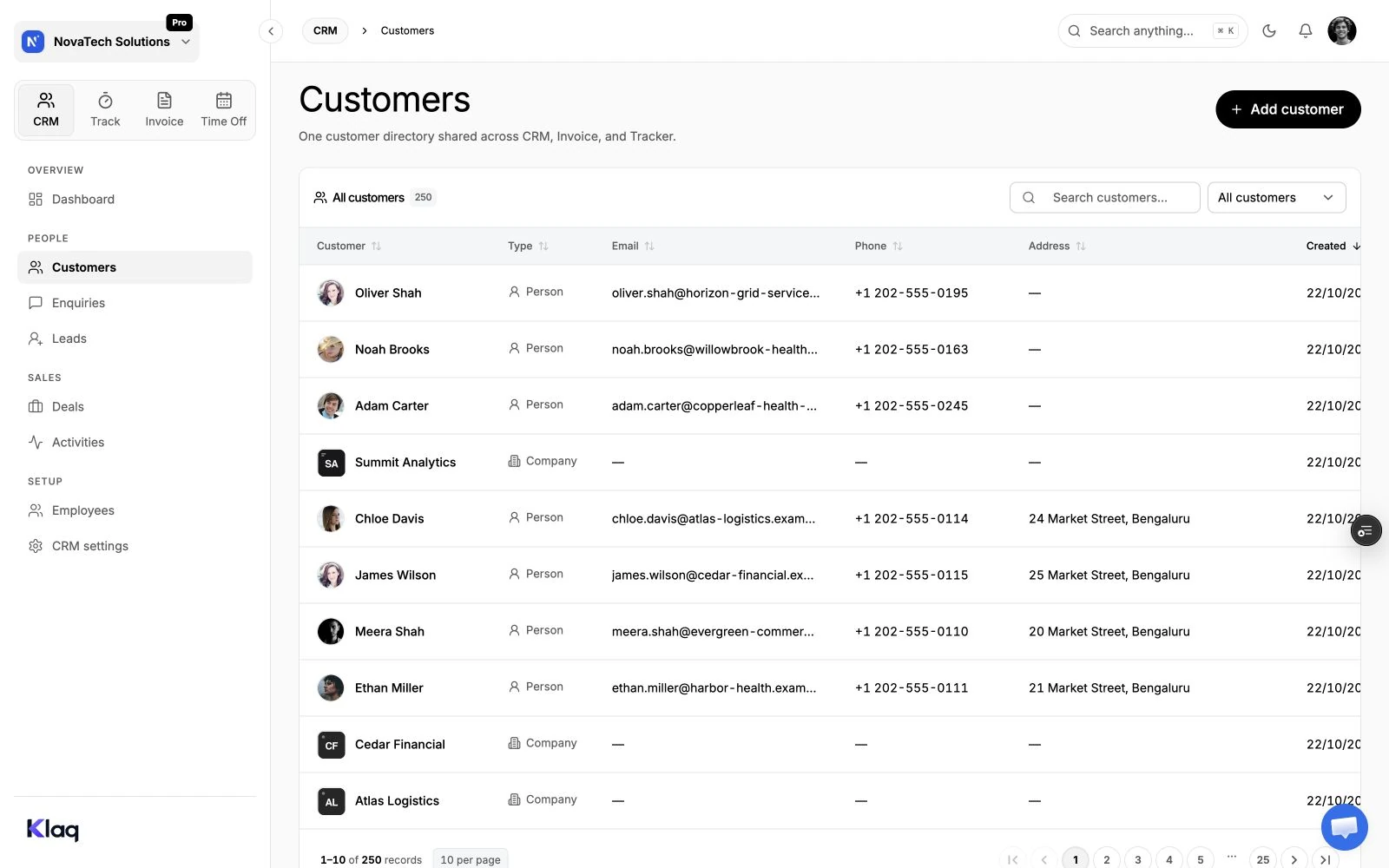1389x868 pixels.
Task: Select the CRM module tab
Action: pyautogui.click(x=46, y=110)
